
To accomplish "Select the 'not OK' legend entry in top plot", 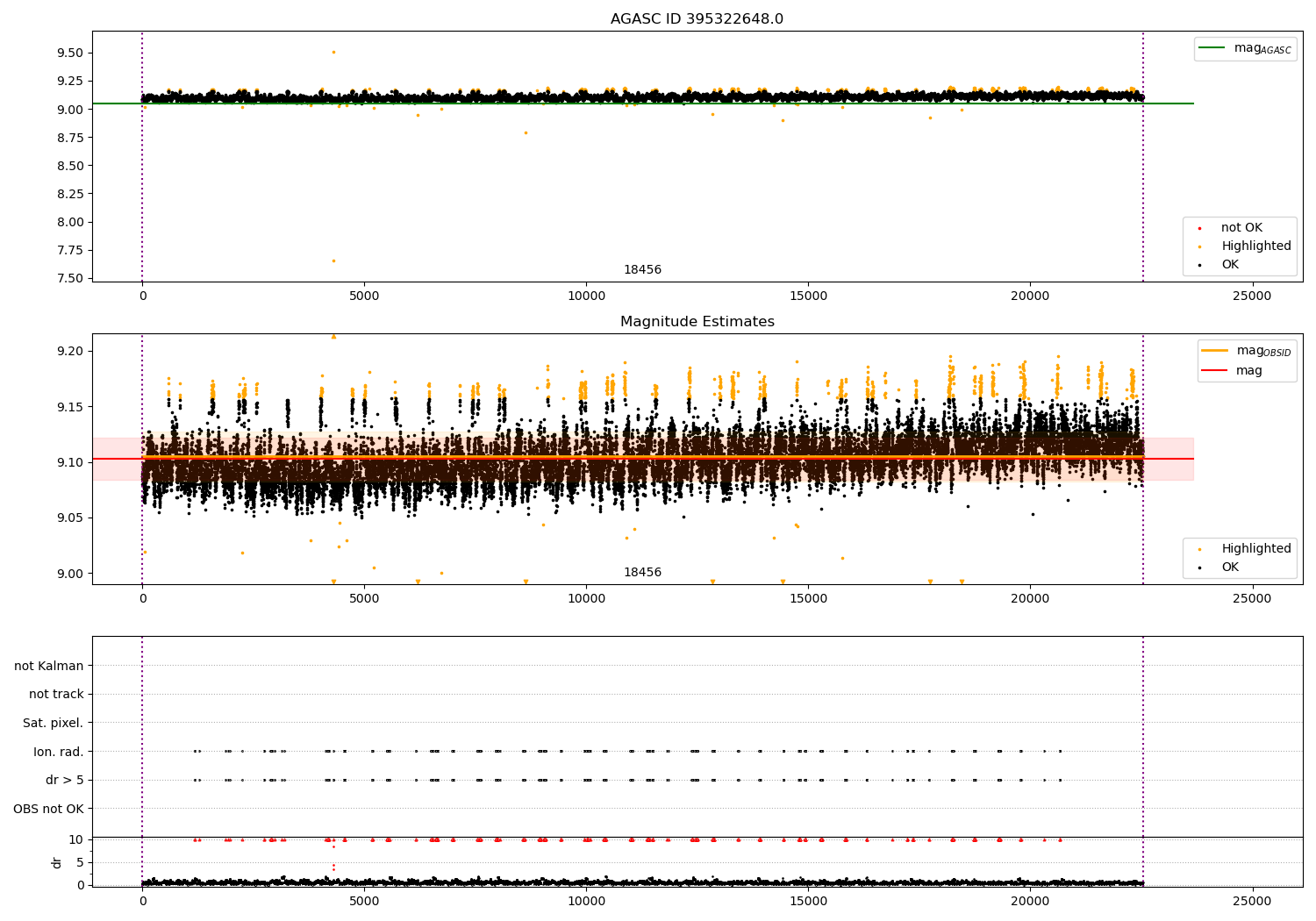I will (x=1241, y=228).
